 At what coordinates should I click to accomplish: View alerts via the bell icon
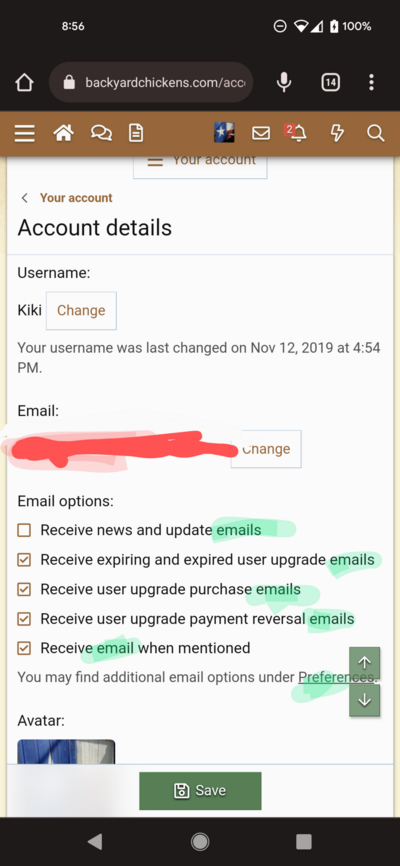[x=296, y=133]
